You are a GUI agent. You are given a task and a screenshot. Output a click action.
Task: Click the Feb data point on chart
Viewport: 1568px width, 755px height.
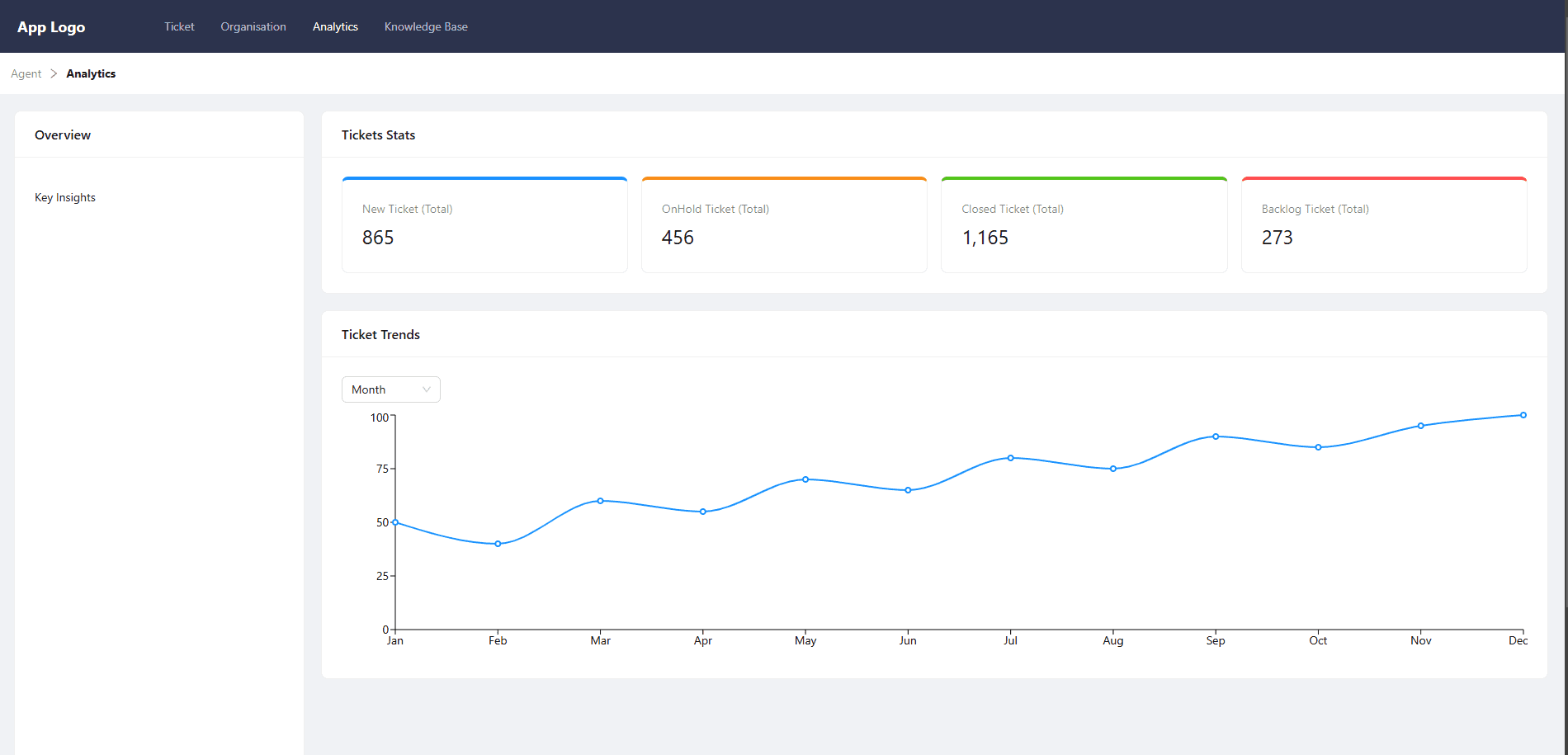[x=498, y=544]
